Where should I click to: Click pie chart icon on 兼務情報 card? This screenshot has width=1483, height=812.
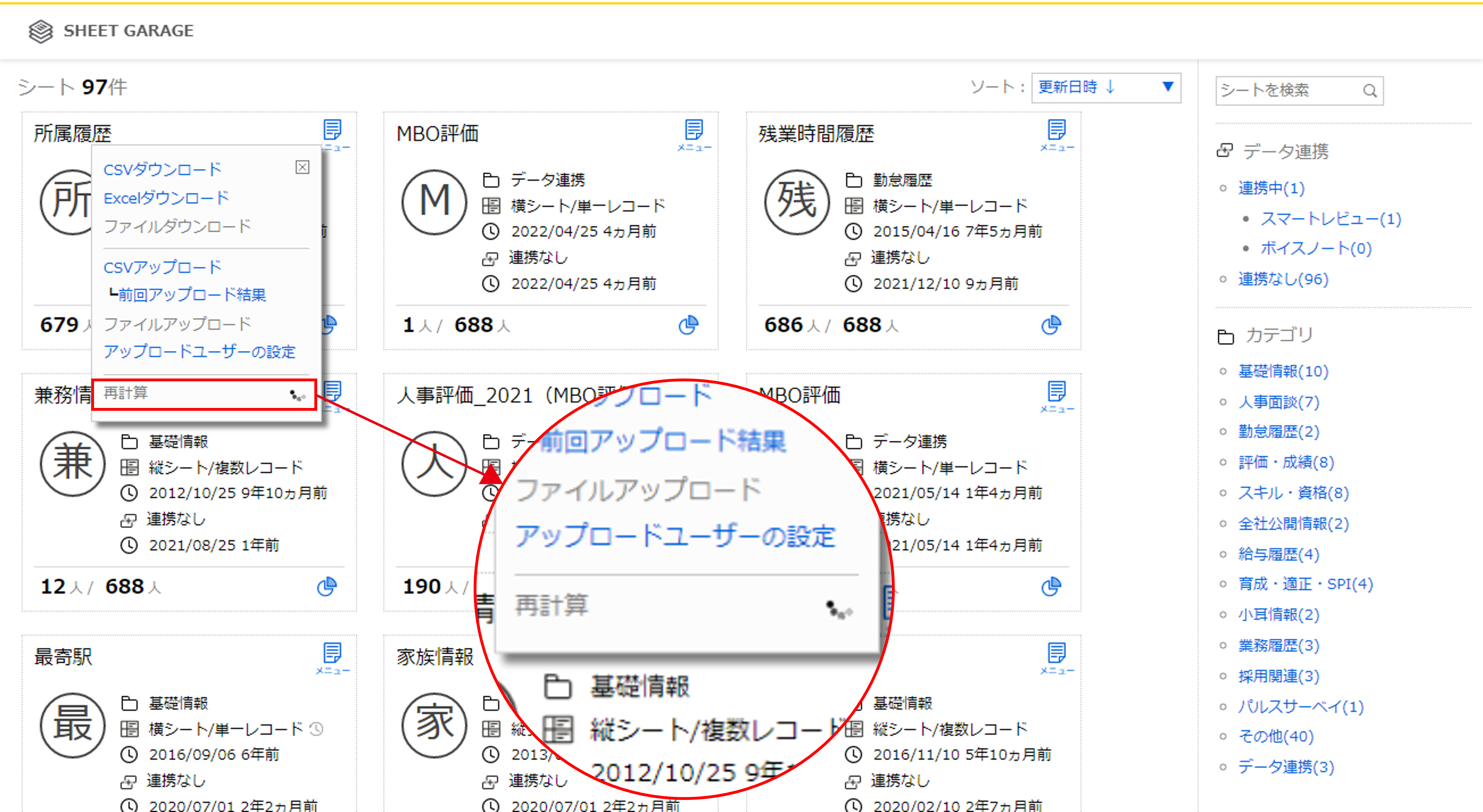pos(326,586)
